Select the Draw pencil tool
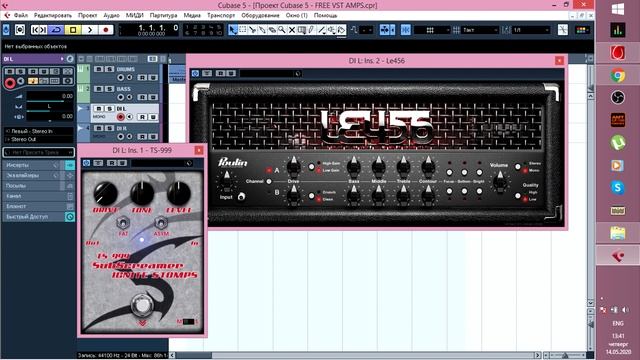Image resolution: width=640 pixels, height=360 pixels. (311, 30)
